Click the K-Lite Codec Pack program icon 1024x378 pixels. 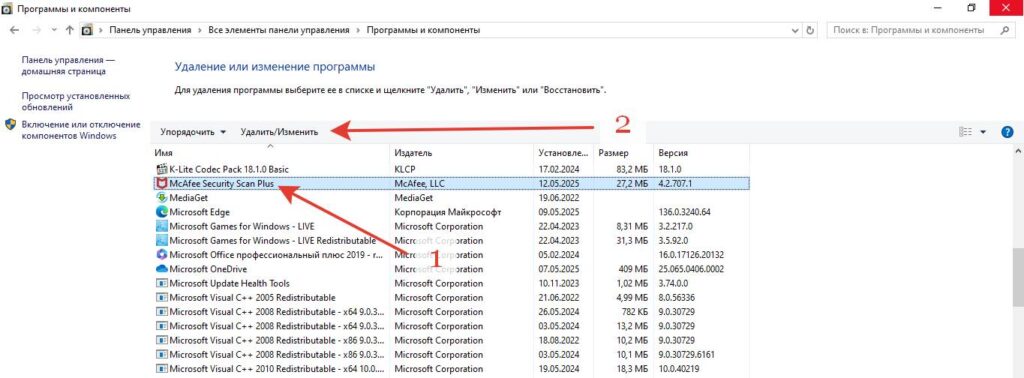pos(162,169)
